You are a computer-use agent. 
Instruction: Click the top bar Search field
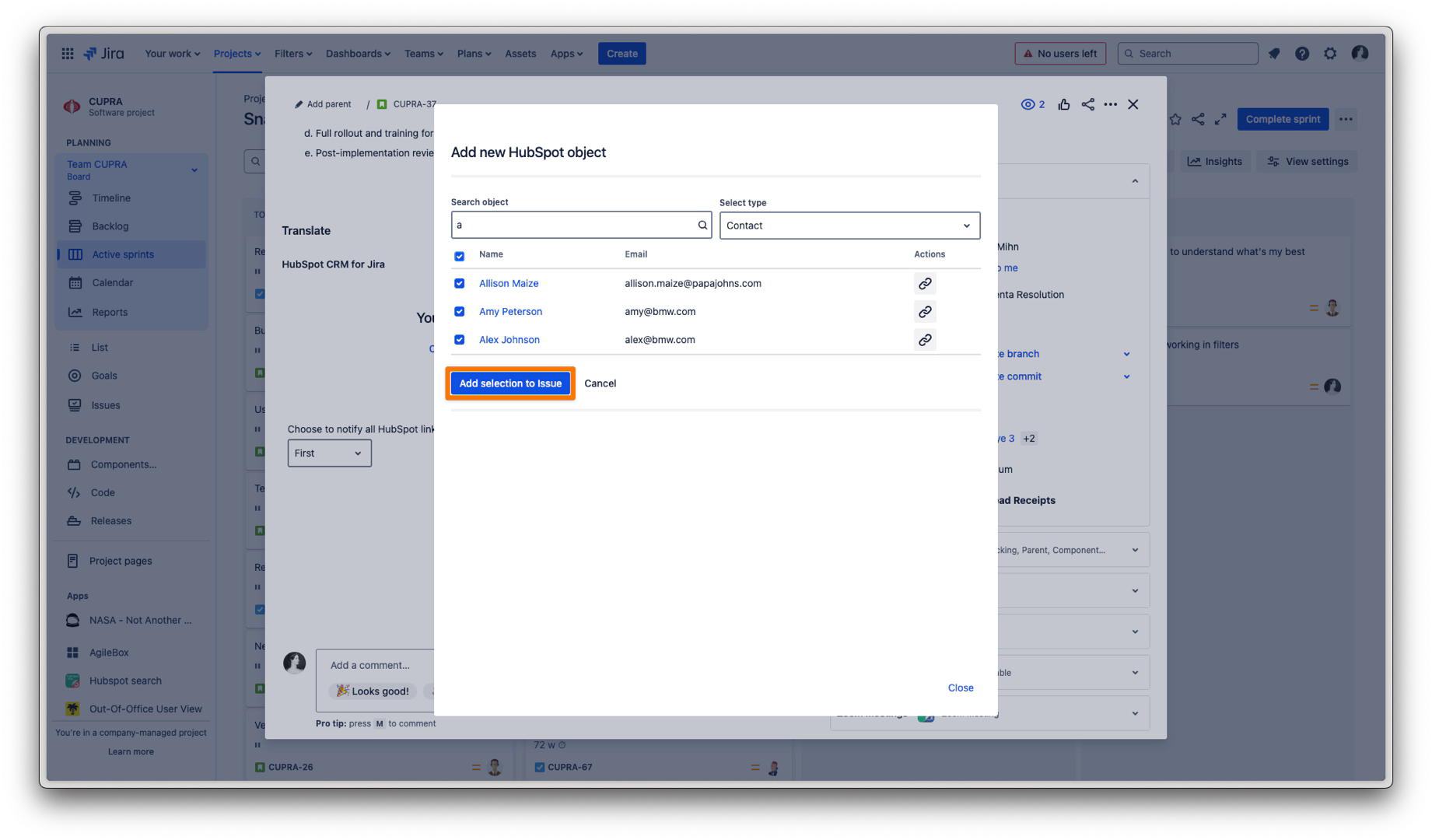click(1188, 54)
